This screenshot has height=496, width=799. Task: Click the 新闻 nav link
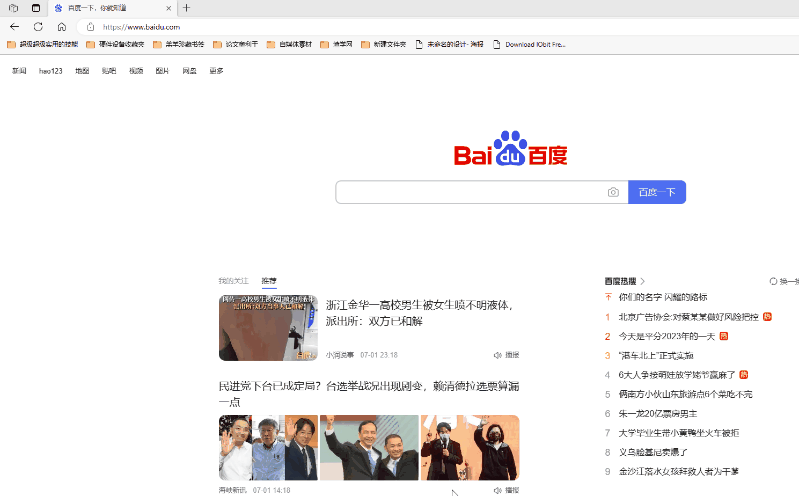(19, 71)
